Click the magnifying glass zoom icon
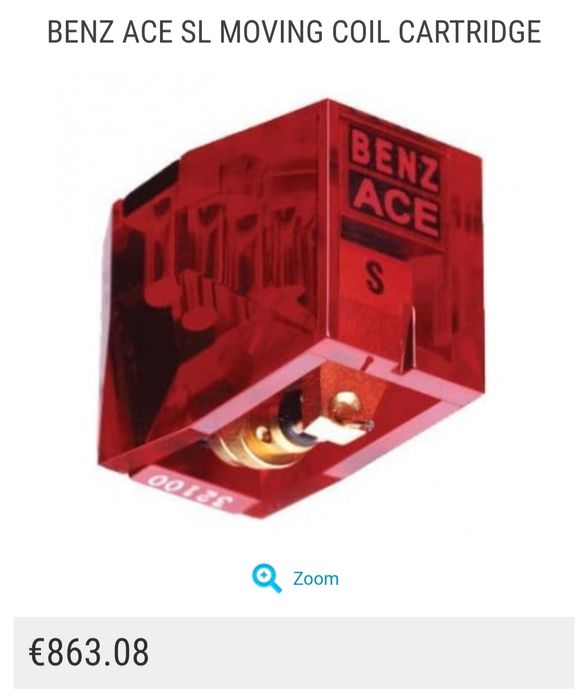The width and height of the screenshot is (588, 699). point(266,578)
